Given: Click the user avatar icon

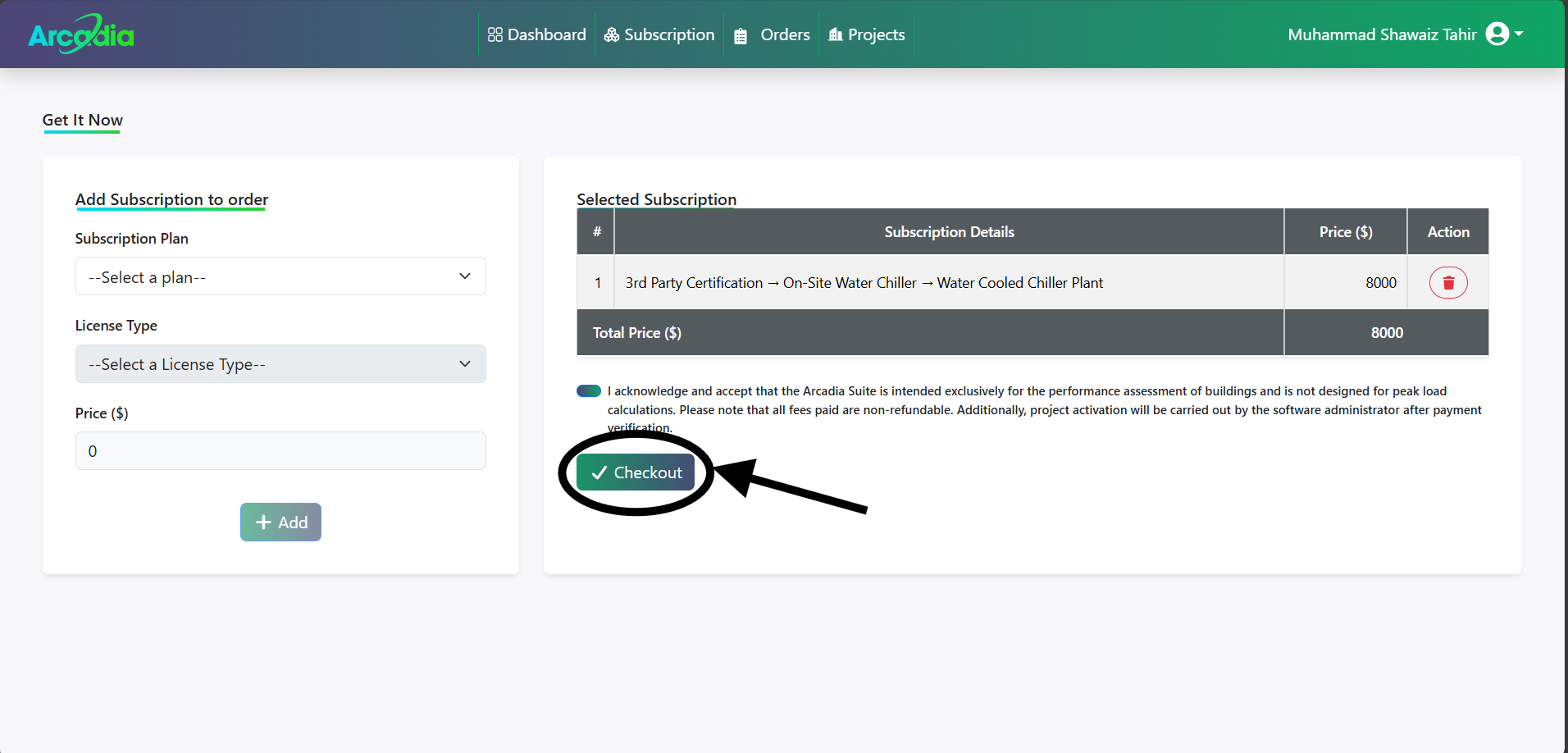Looking at the screenshot, I should click(1497, 34).
